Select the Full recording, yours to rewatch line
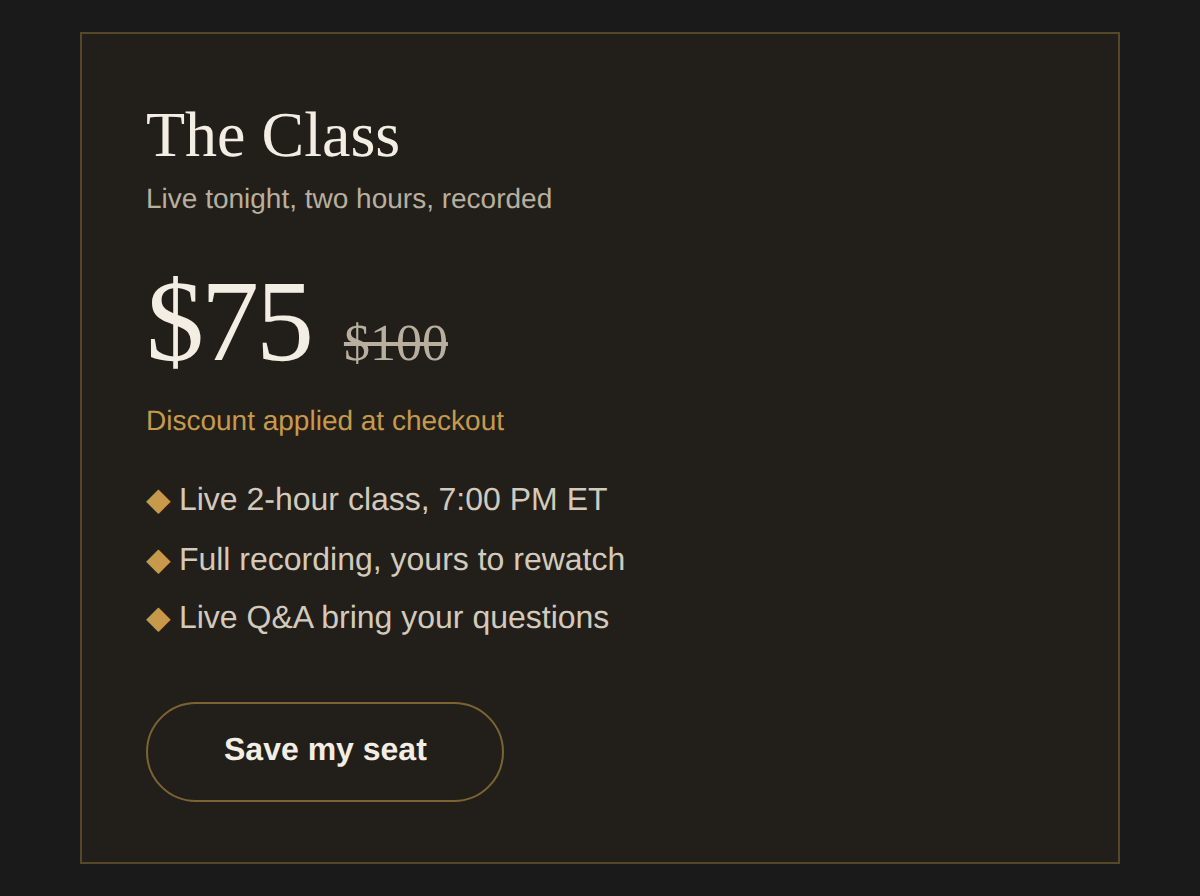The width and height of the screenshot is (1200, 896). coord(402,559)
